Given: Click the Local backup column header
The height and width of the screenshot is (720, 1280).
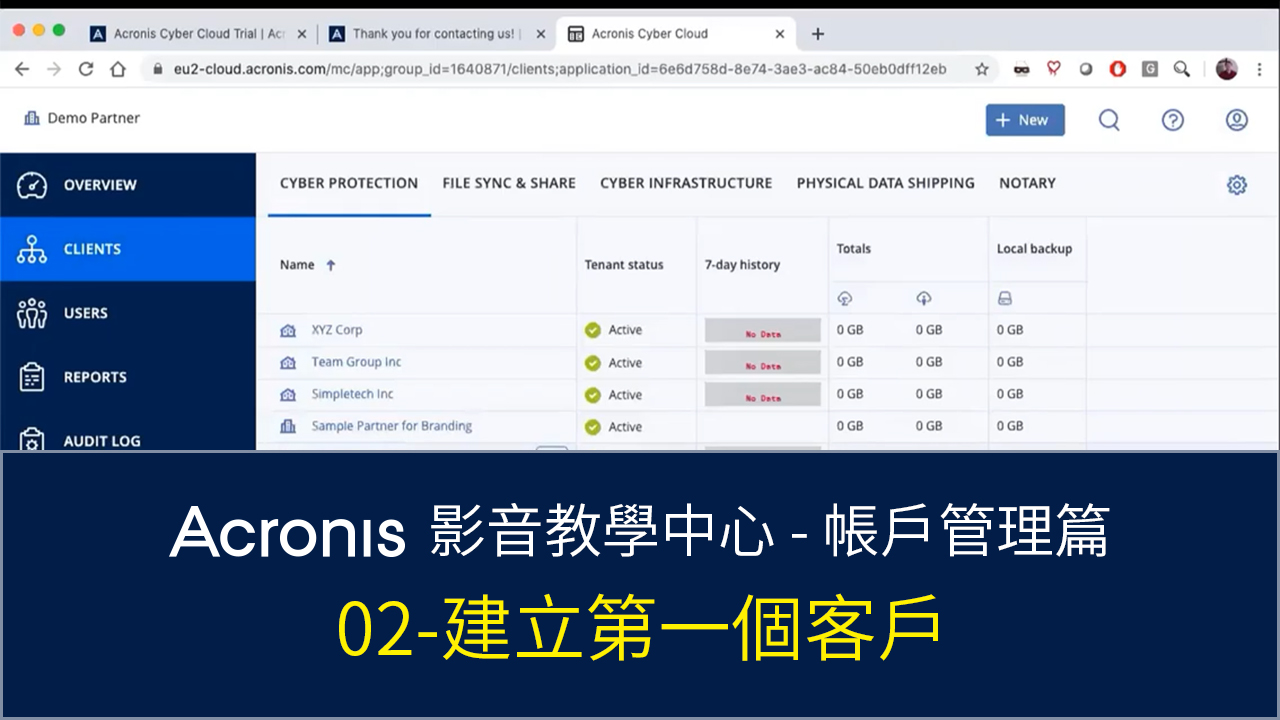Looking at the screenshot, I should click(x=1034, y=249).
